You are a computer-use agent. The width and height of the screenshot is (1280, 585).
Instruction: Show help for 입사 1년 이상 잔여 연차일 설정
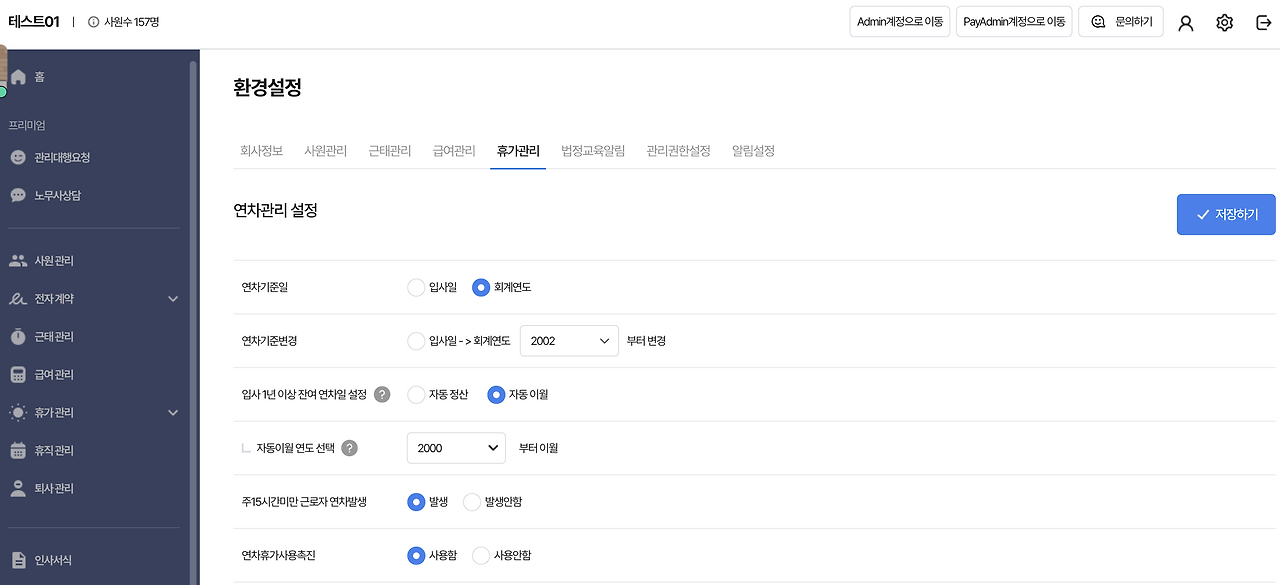coord(382,394)
